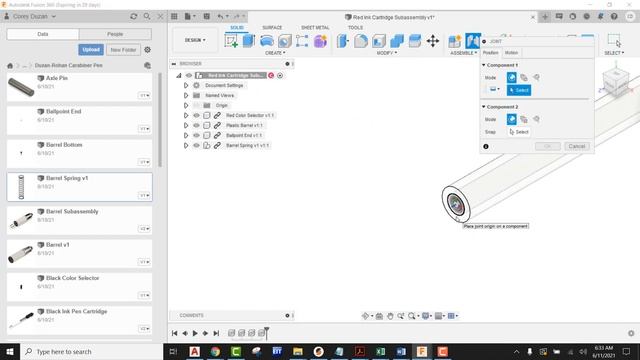Select the Shell tool
Screen dimensions: 640x360
(x=379, y=41)
